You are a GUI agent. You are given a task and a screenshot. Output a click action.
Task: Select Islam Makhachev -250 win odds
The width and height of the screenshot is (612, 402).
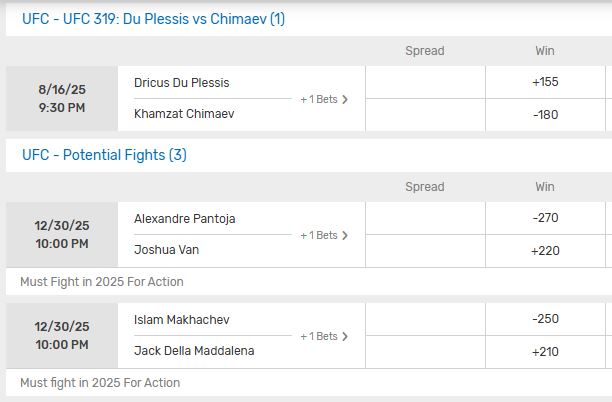pos(545,319)
